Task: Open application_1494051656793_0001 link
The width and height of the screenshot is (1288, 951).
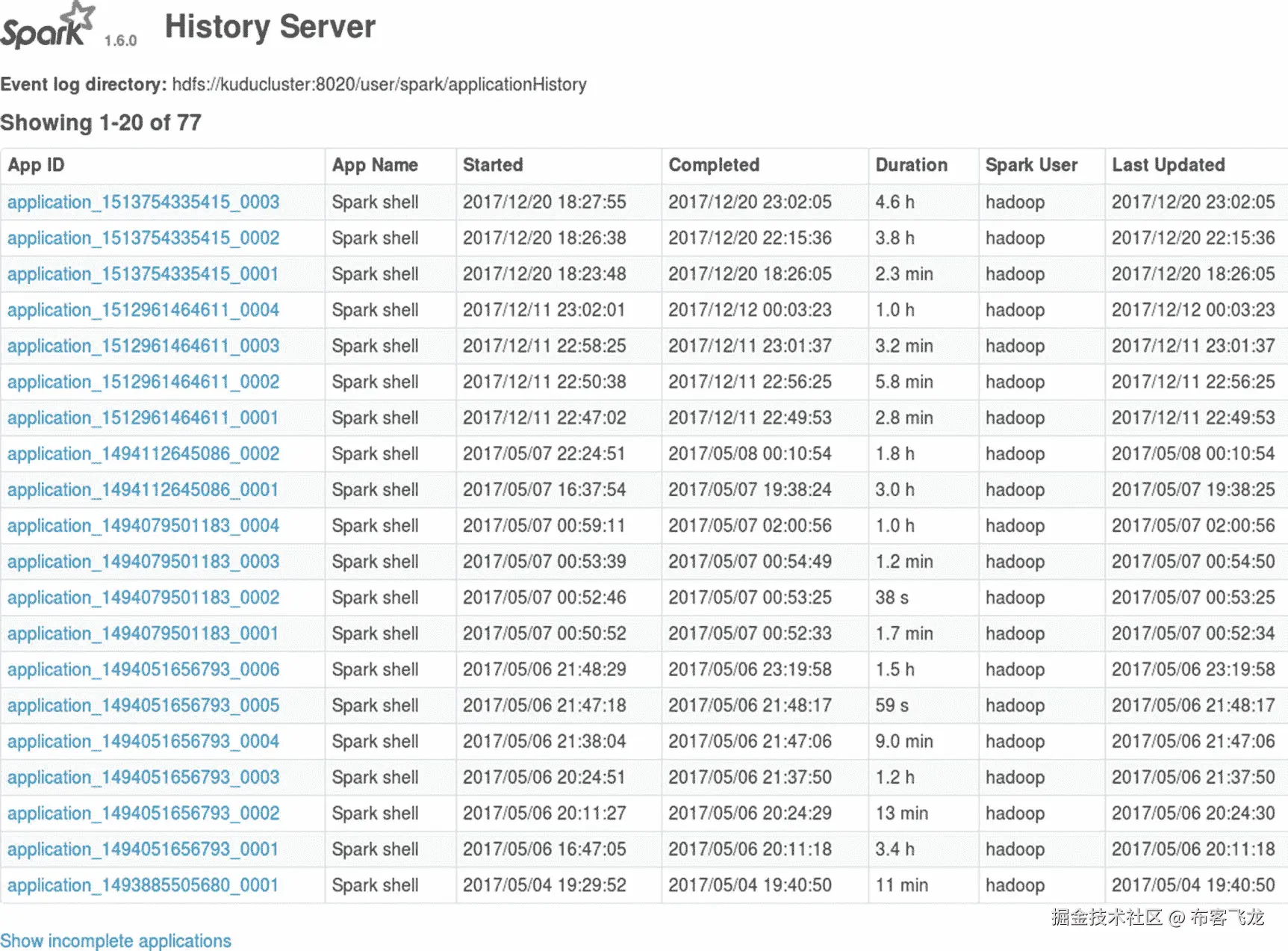Action: click(x=143, y=849)
